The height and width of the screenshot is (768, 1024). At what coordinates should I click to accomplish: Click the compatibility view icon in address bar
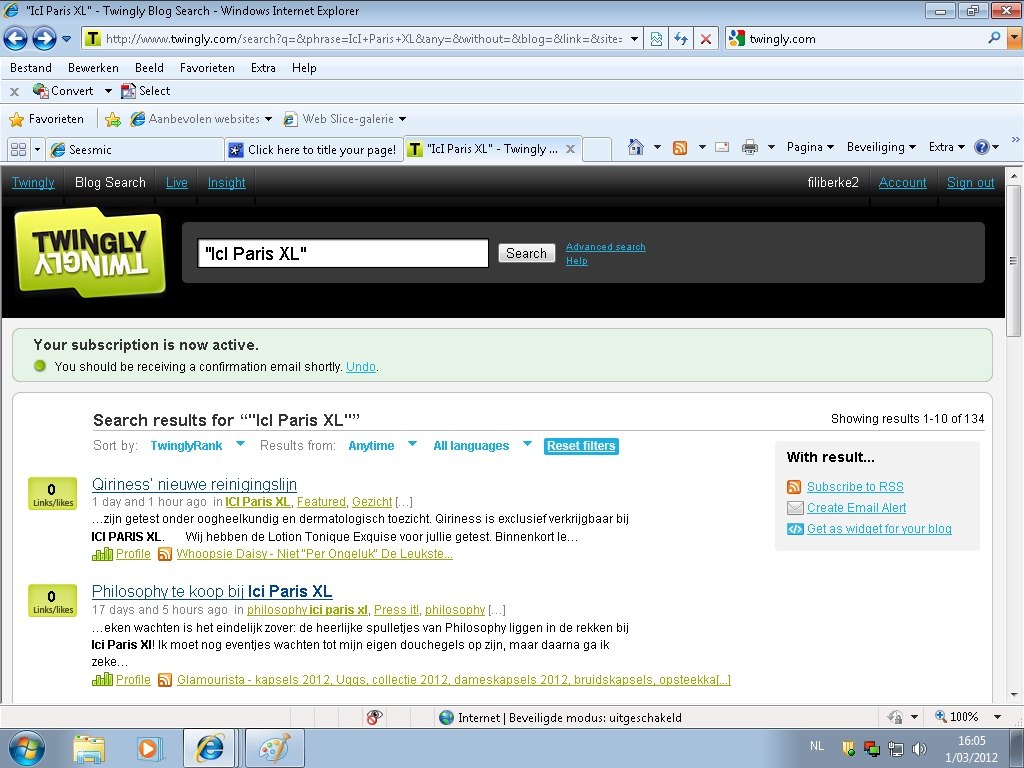pos(656,39)
